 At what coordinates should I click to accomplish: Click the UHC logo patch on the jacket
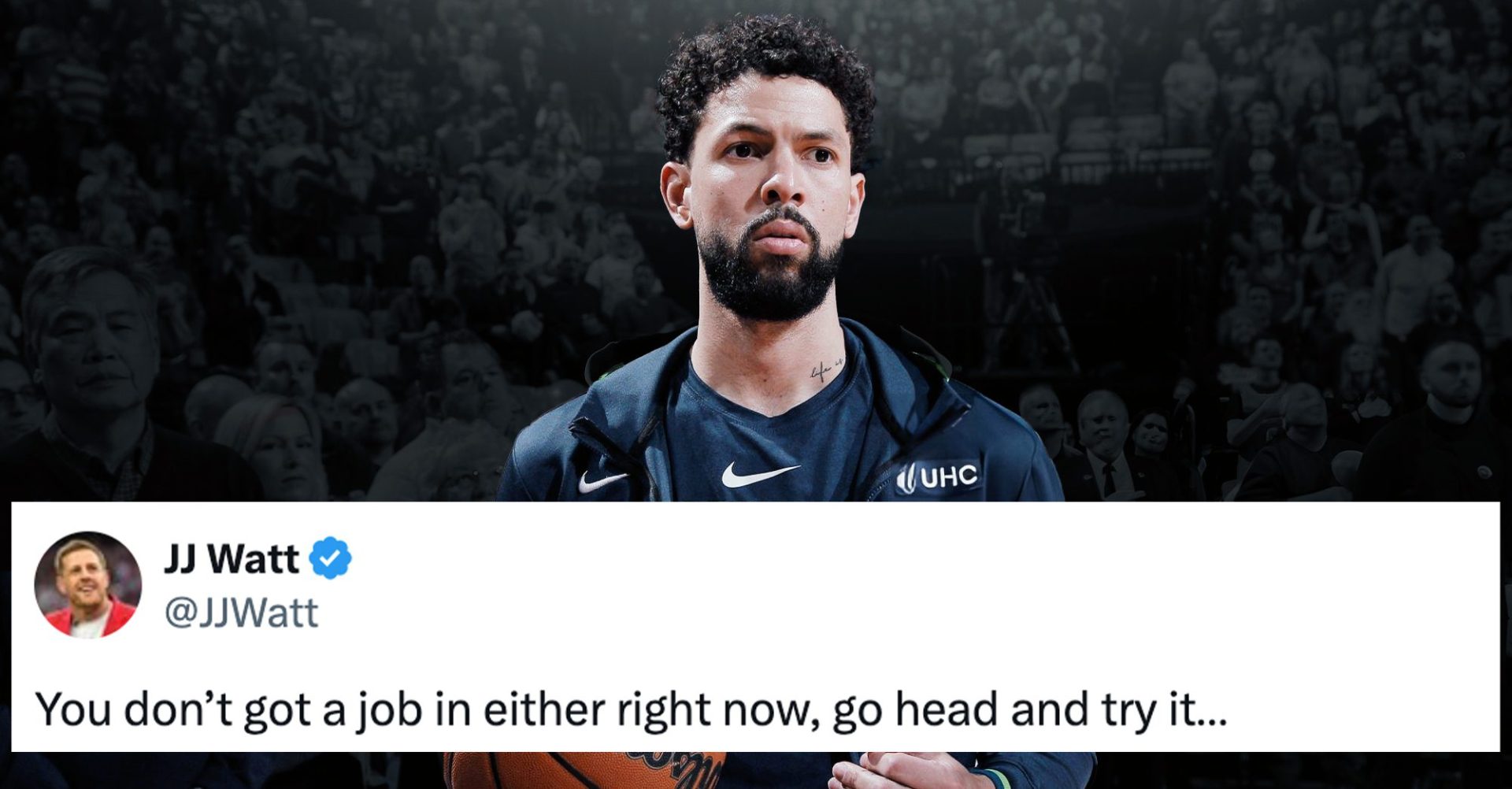939,477
